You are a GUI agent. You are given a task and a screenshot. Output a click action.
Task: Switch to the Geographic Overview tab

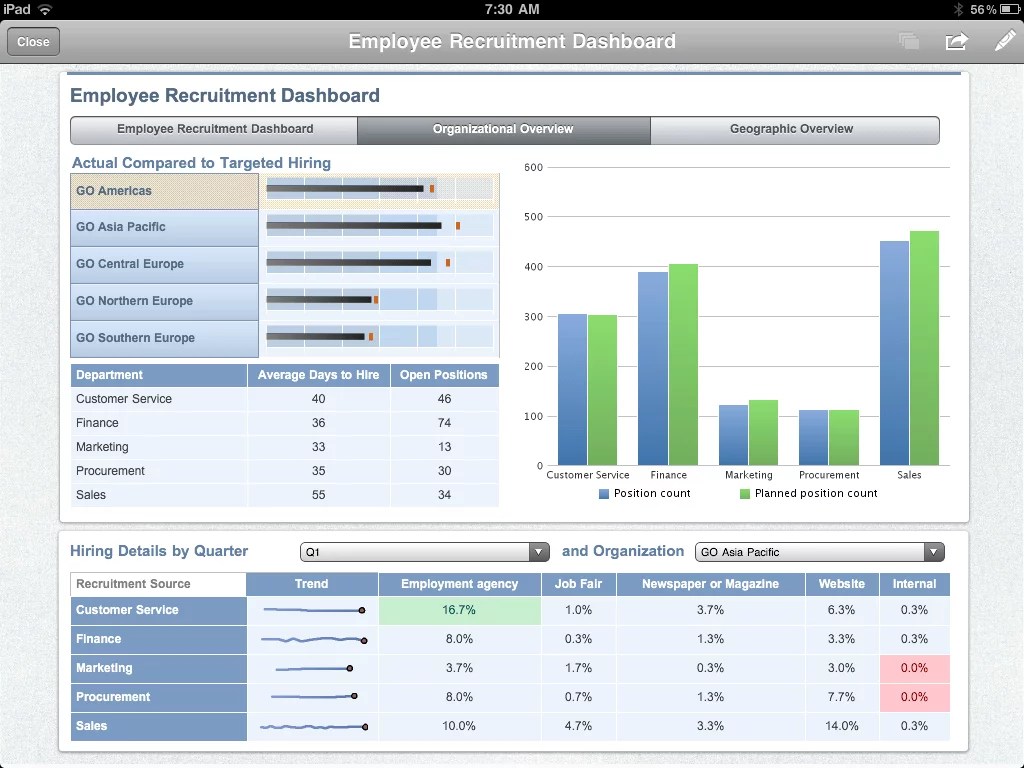[x=791, y=129]
